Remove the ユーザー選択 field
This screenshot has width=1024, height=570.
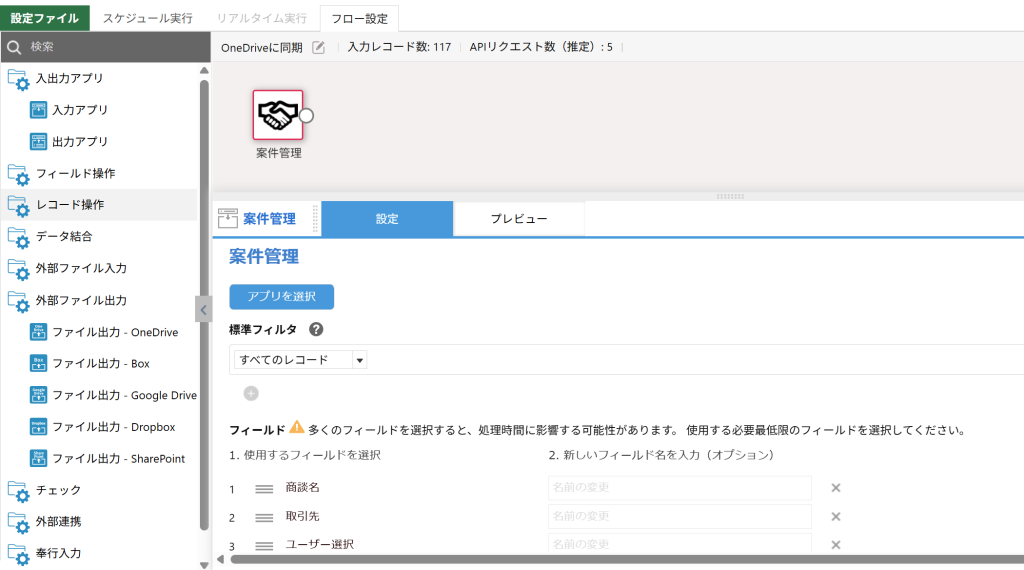[x=835, y=545]
